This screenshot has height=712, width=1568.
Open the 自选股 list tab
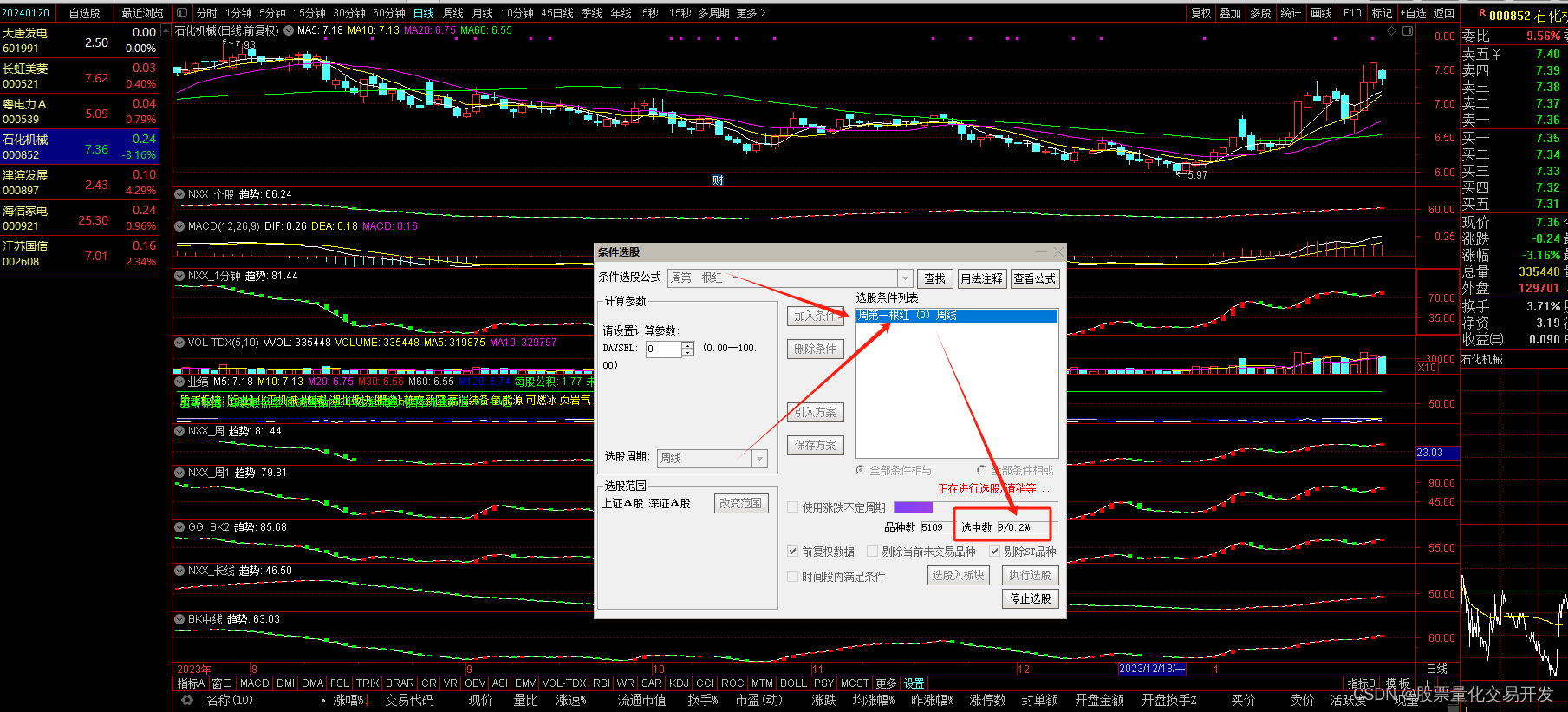click(x=85, y=13)
